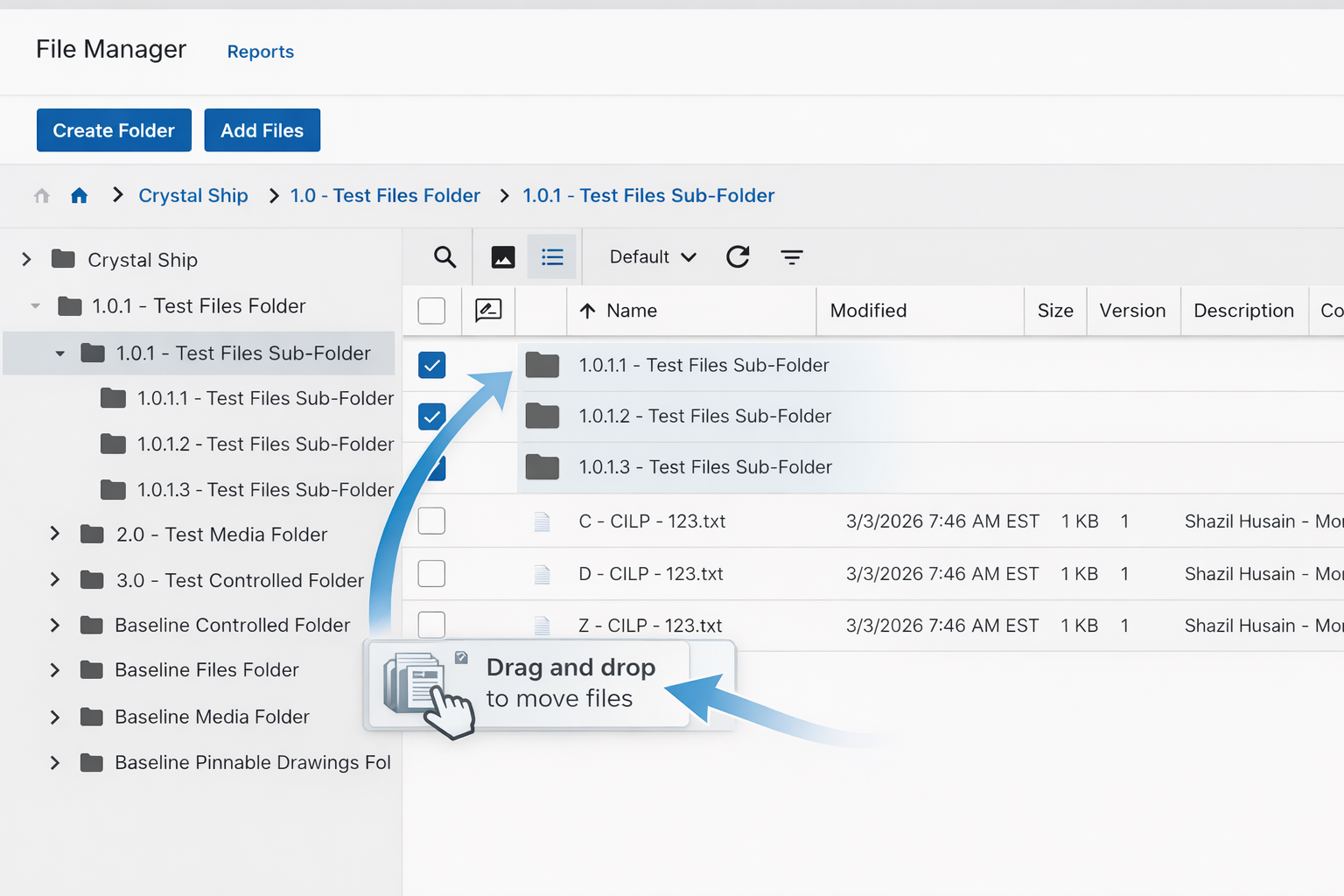Toggle the select-all header checkbox
The image size is (1344, 896).
432,311
